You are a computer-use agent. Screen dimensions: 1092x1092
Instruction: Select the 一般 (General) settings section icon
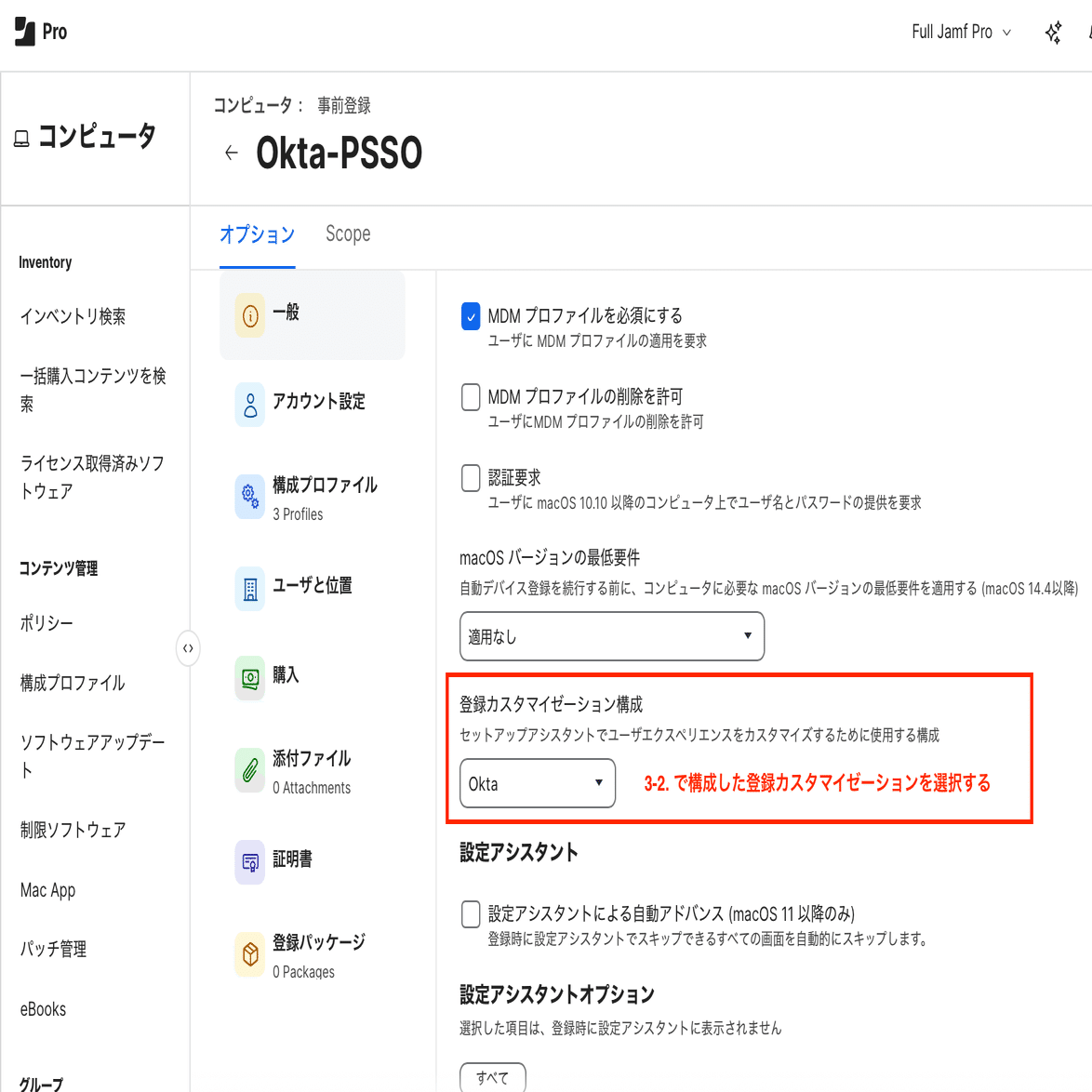(249, 315)
